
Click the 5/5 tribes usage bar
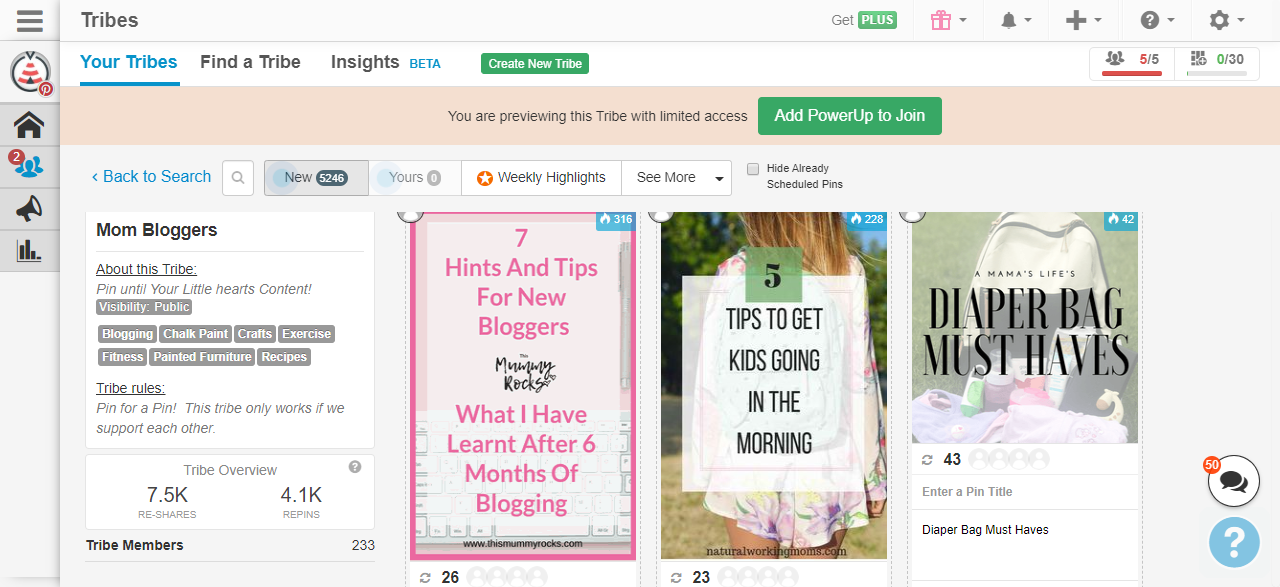click(x=1132, y=63)
